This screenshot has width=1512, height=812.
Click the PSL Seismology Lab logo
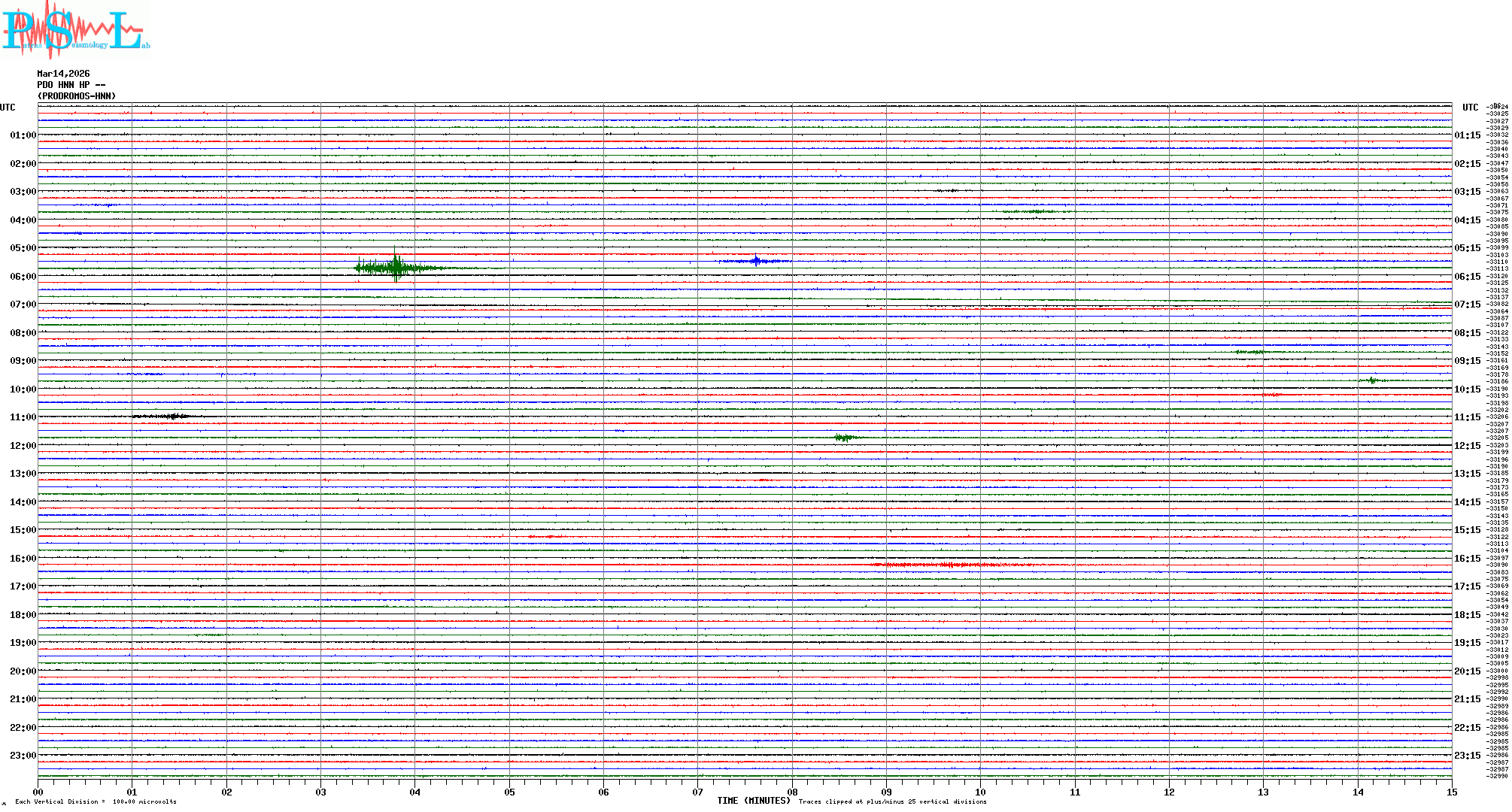[x=75, y=30]
